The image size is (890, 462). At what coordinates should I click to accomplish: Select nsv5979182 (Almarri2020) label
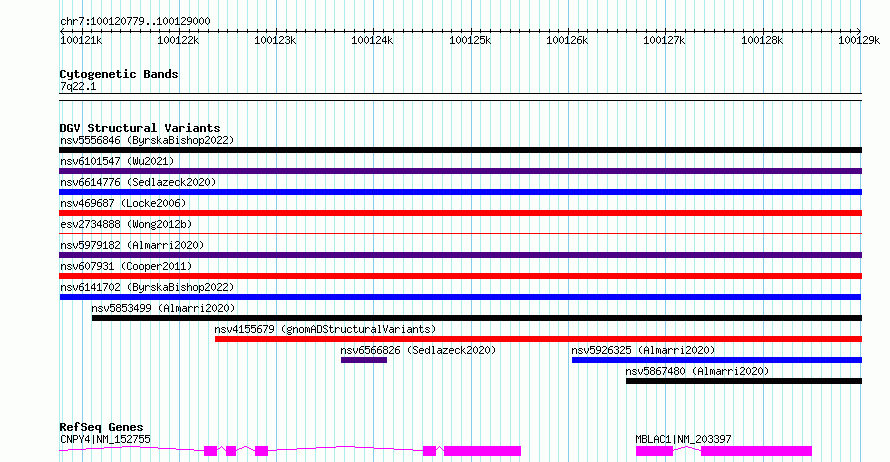click(132, 245)
